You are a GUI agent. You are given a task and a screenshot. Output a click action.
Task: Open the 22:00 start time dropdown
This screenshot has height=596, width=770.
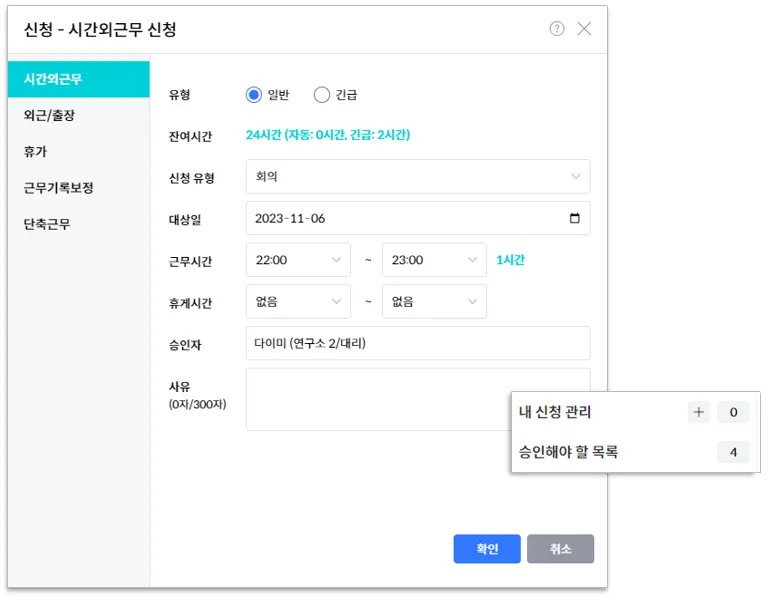point(298,260)
